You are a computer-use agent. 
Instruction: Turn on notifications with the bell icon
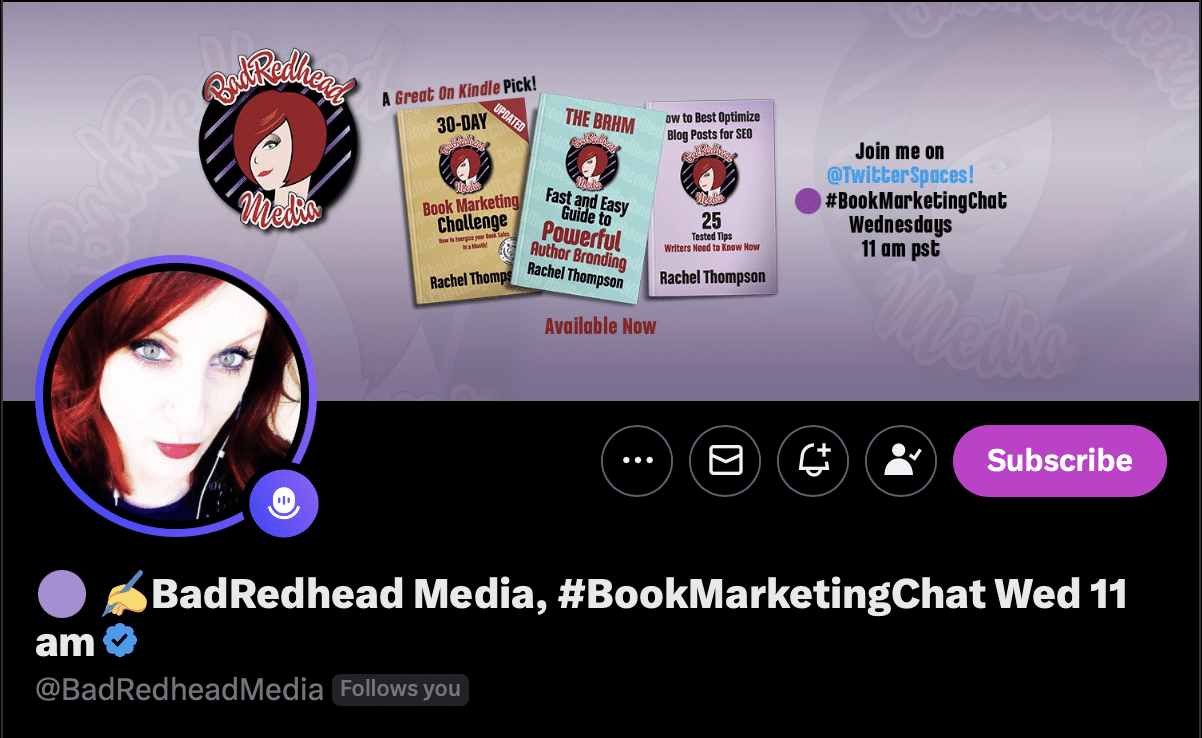(813, 460)
